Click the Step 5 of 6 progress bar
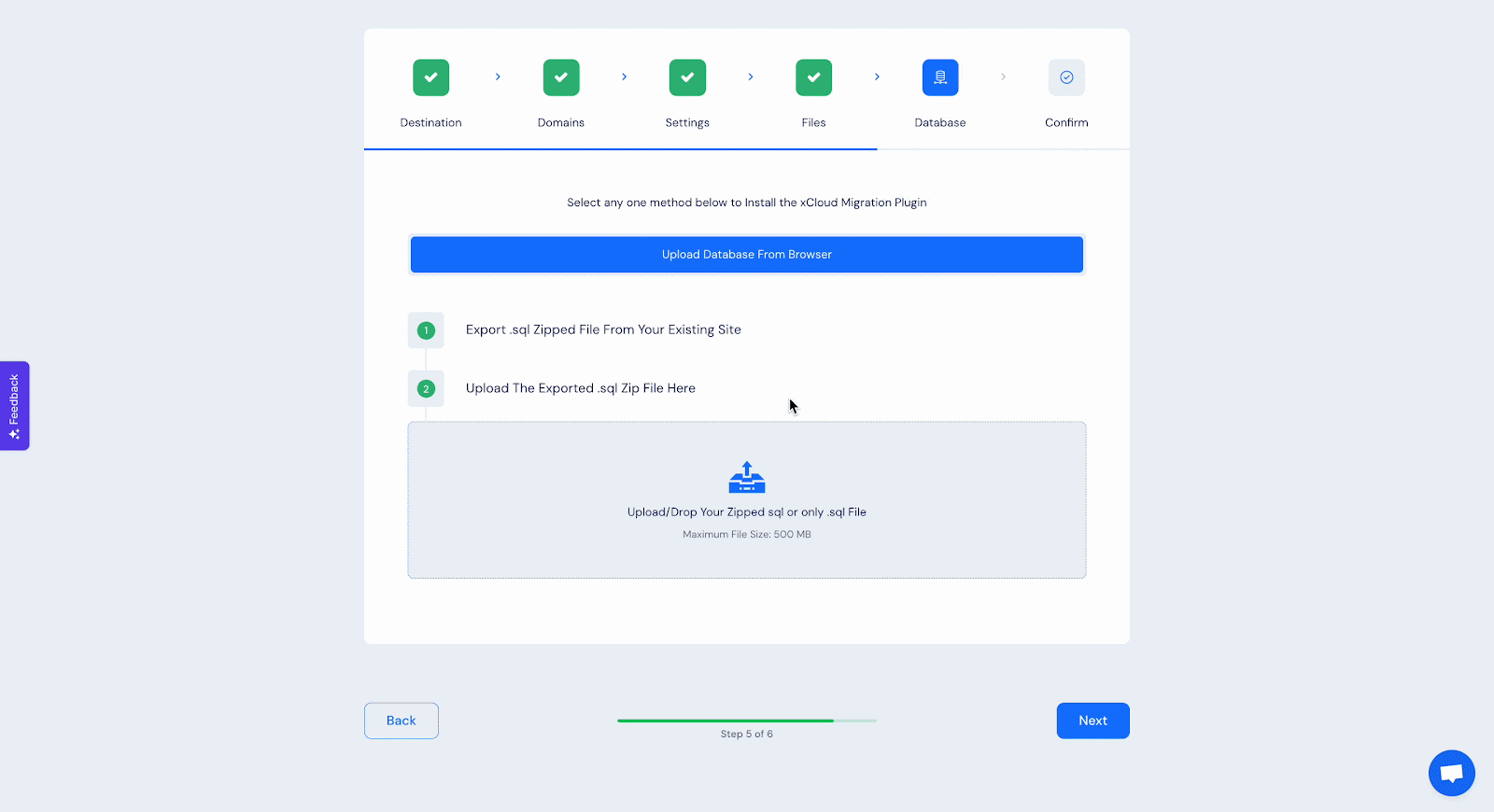 click(x=746, y=721)
